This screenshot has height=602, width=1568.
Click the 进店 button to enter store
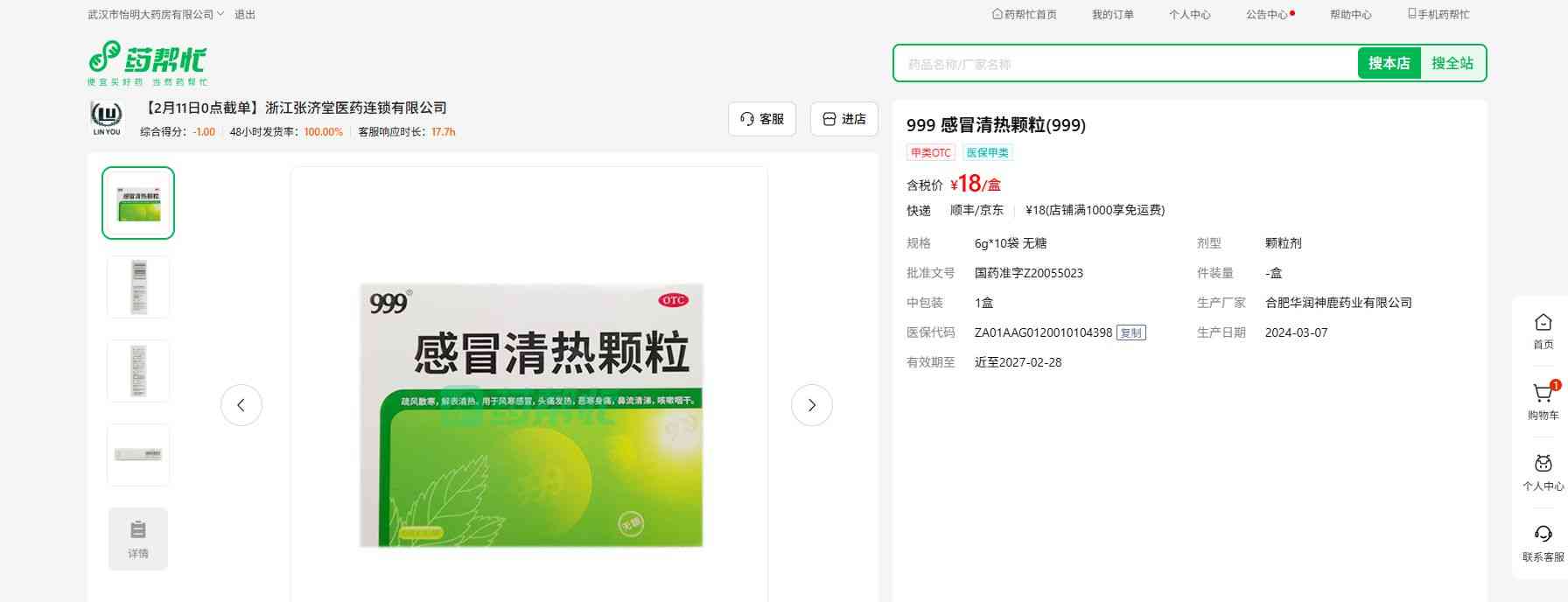point(844,119)
